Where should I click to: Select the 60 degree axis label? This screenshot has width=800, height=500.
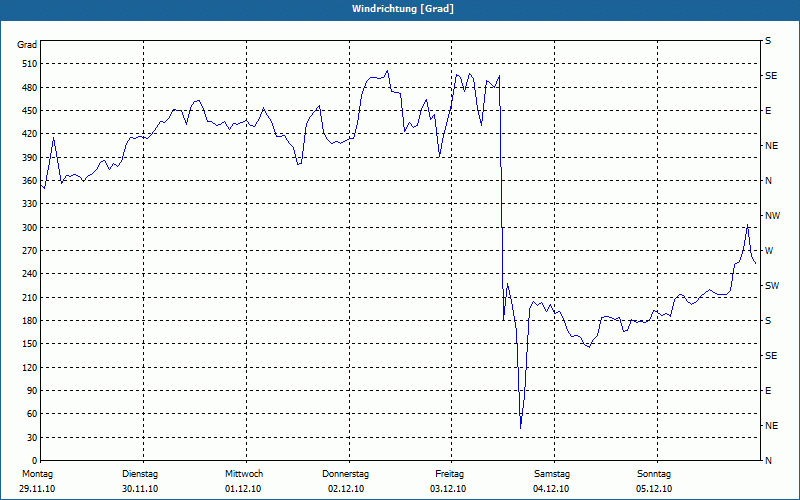pos(32,414)
